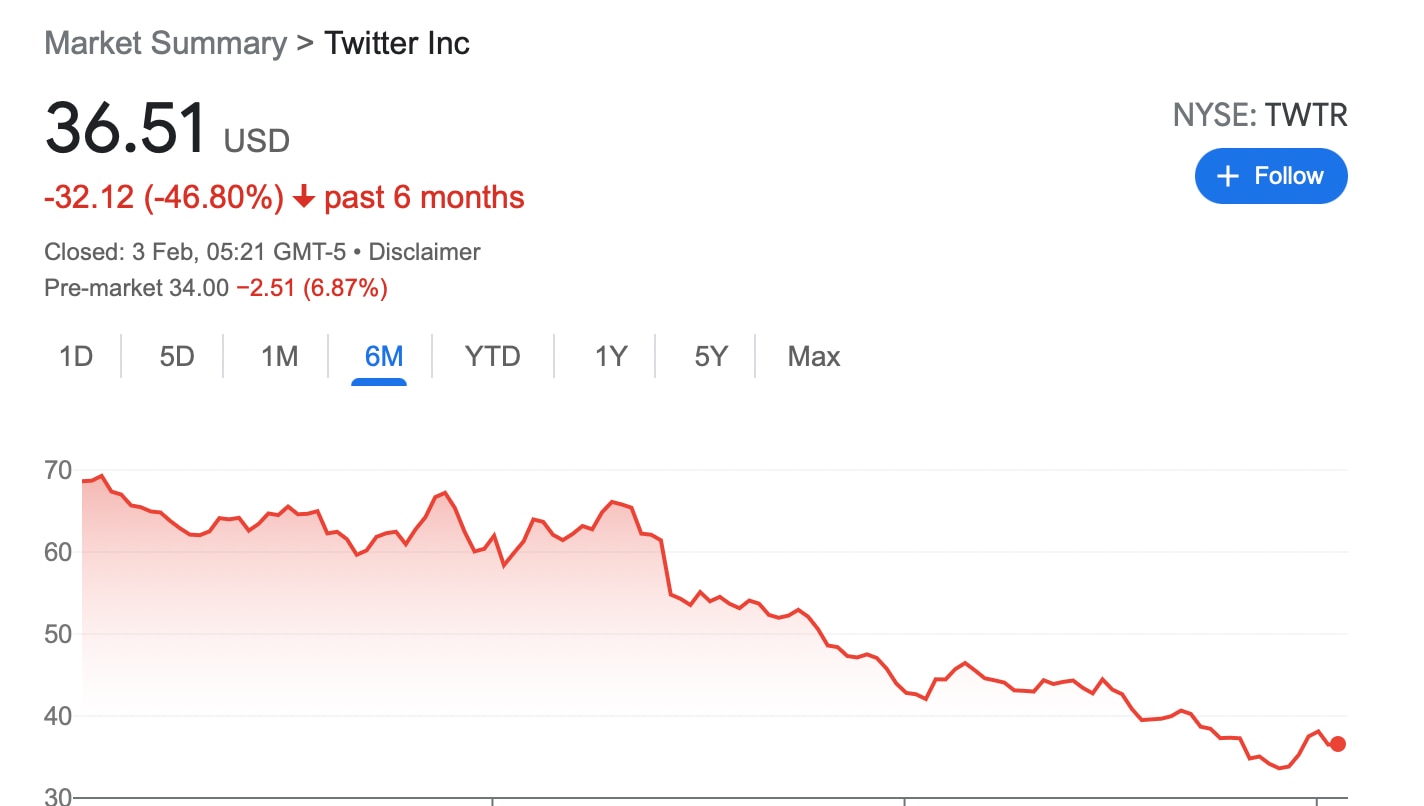Image resolution: width=1424 pixels, height=806 pixels.
Task: Click the red endpoint dot on chart
Action: (1338, 744)
